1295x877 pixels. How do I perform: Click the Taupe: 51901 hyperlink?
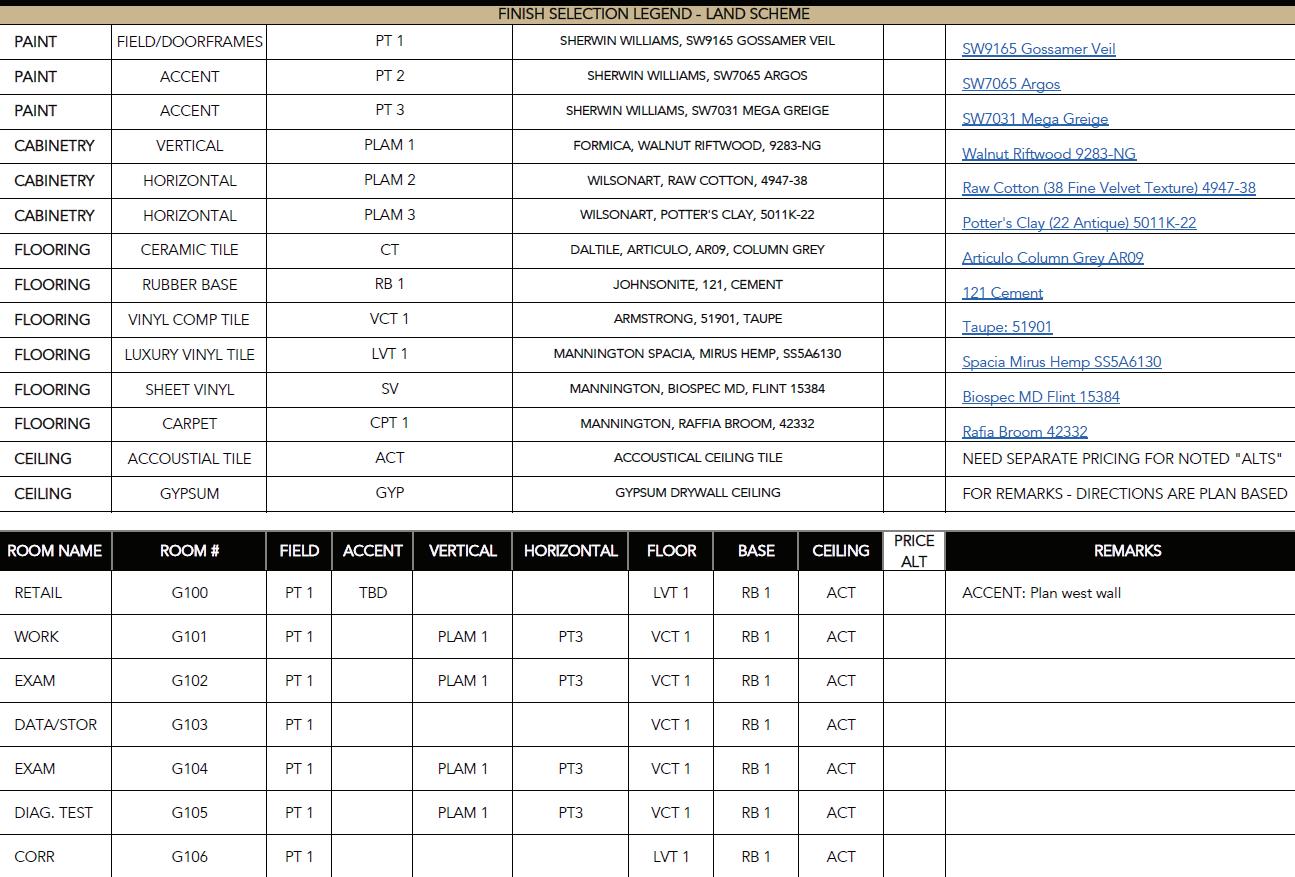coord(1007,327)
